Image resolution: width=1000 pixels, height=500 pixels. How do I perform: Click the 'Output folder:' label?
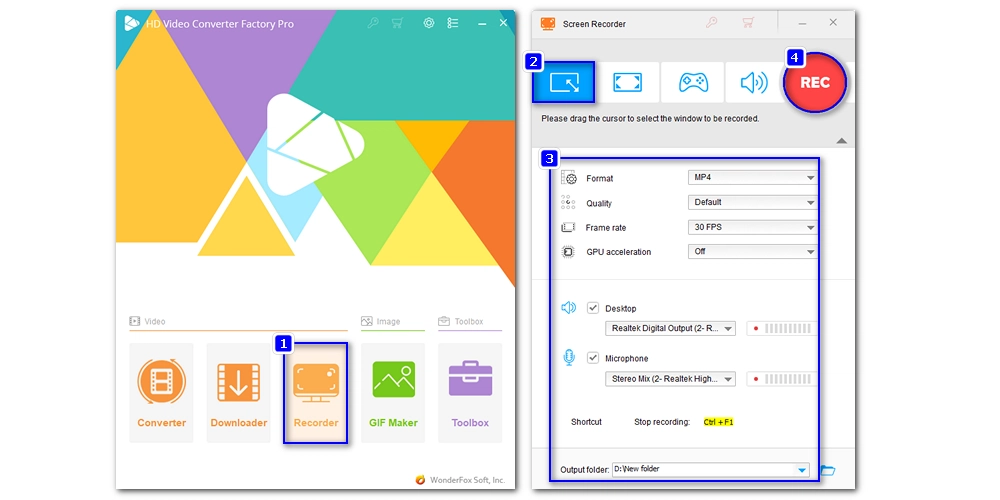[x=584, y=470]
